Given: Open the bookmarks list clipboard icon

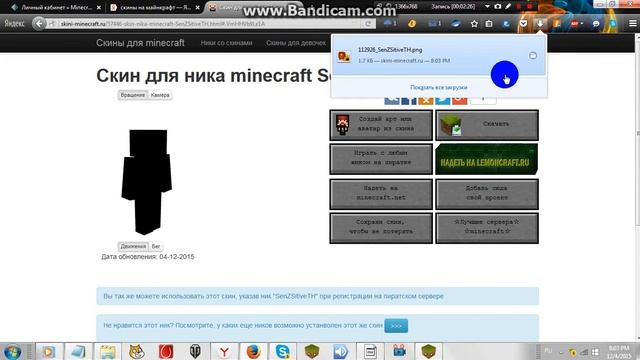Looking at the screenshot, I should pyautogui.click(x=489, y=24).
